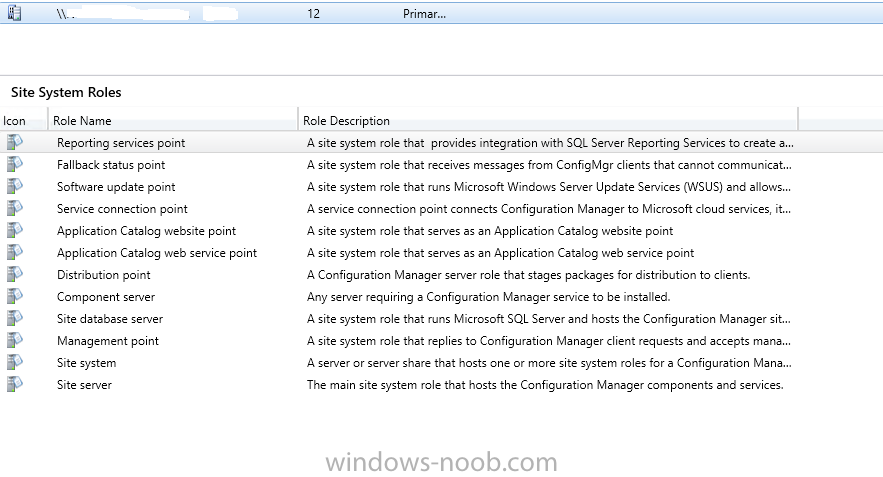The width and height of the screenshot is (883, 477).
Task: Click the Service connection point row icon
Action: point(15,208)
